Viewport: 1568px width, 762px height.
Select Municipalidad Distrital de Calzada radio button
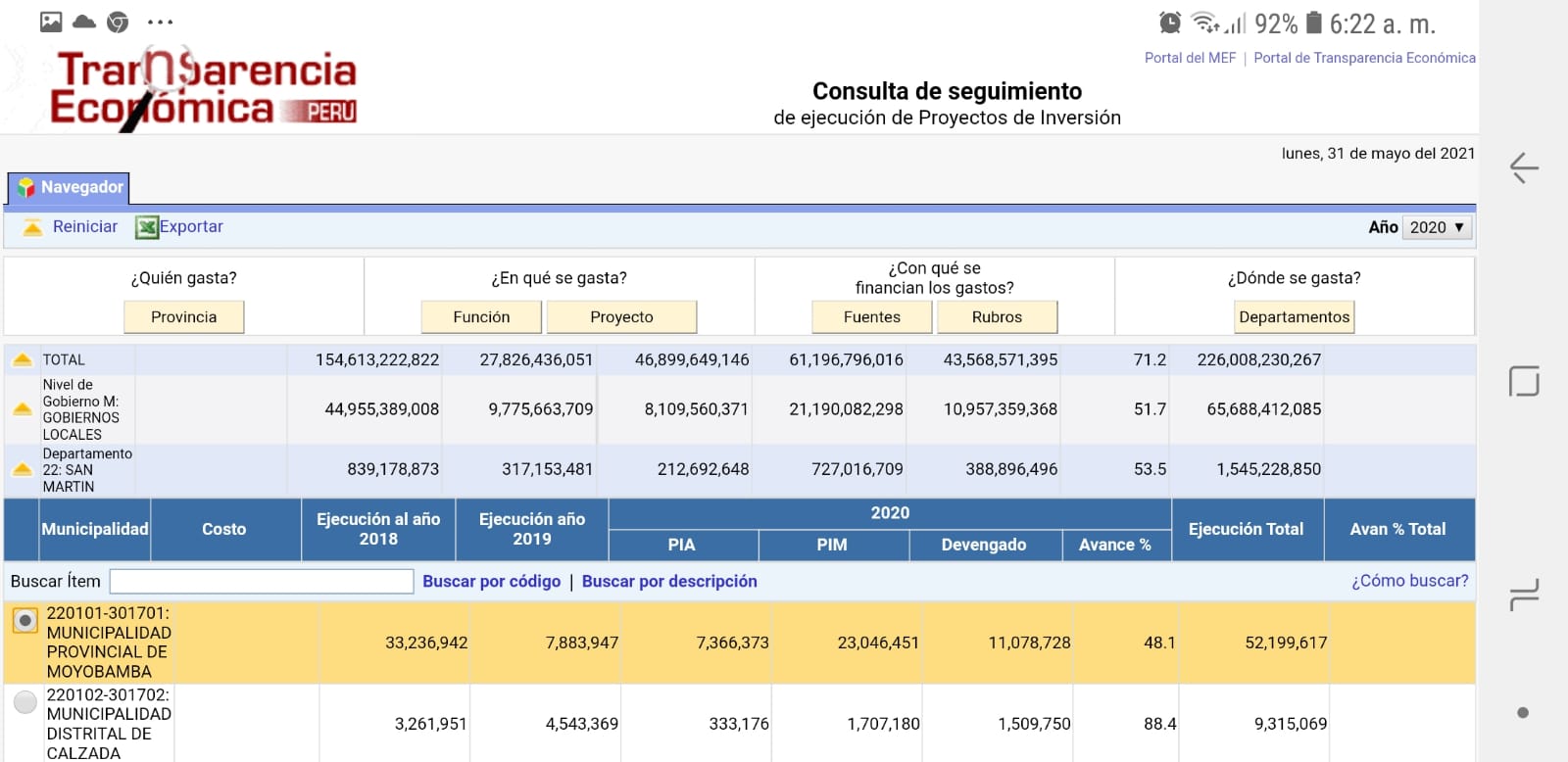point(25,701)
